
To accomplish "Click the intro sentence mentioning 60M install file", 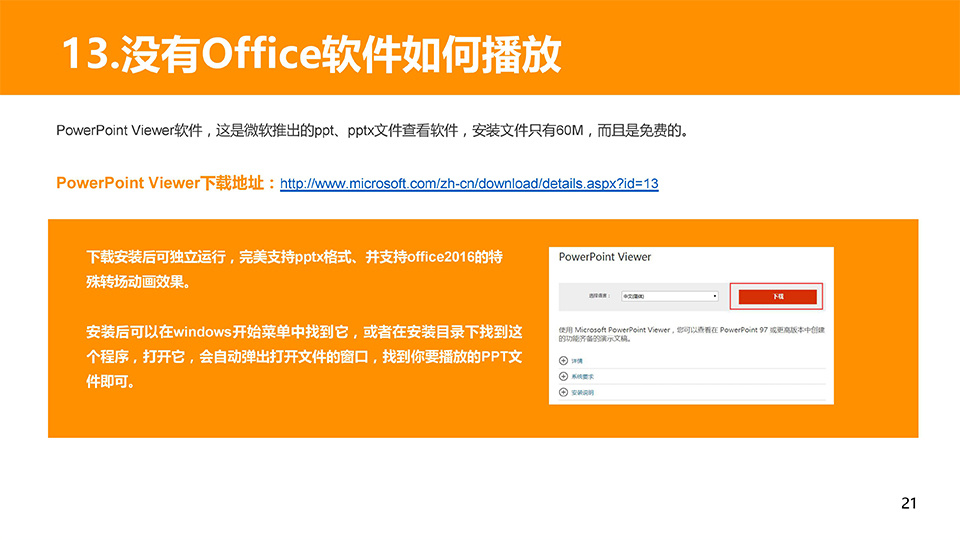I will (372, 131).
